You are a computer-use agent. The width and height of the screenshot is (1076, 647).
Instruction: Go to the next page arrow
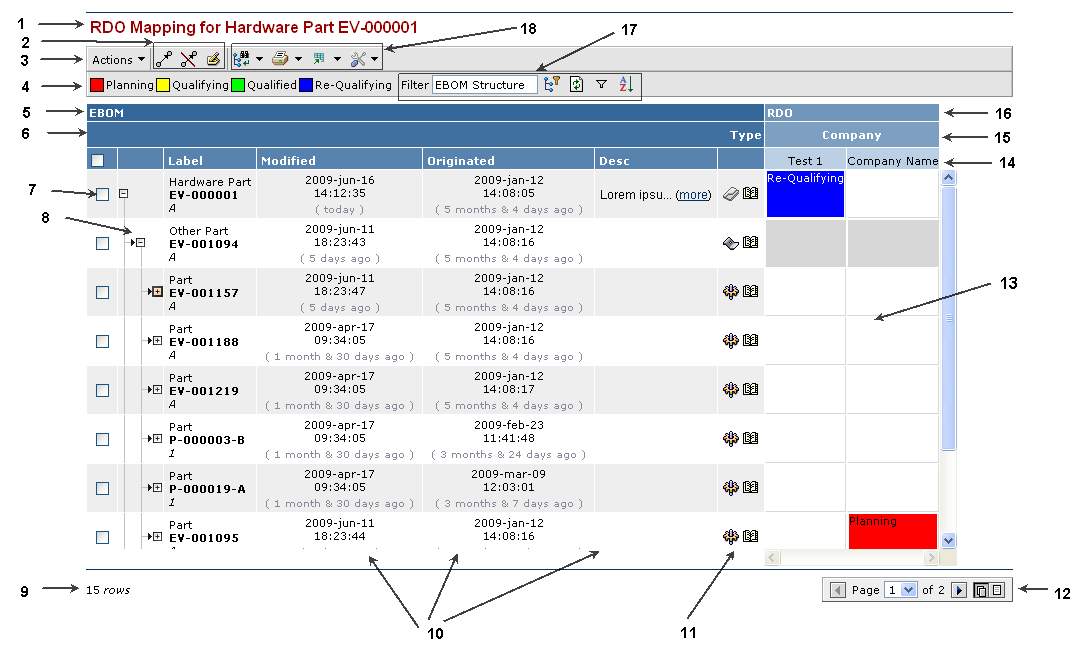[x=958, y=590]
